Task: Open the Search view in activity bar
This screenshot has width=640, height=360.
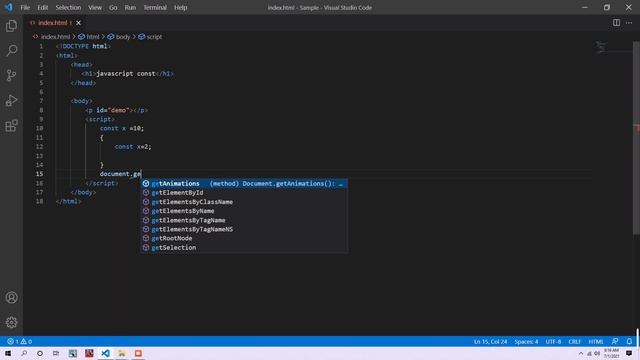Action: (x=11, y=50)
